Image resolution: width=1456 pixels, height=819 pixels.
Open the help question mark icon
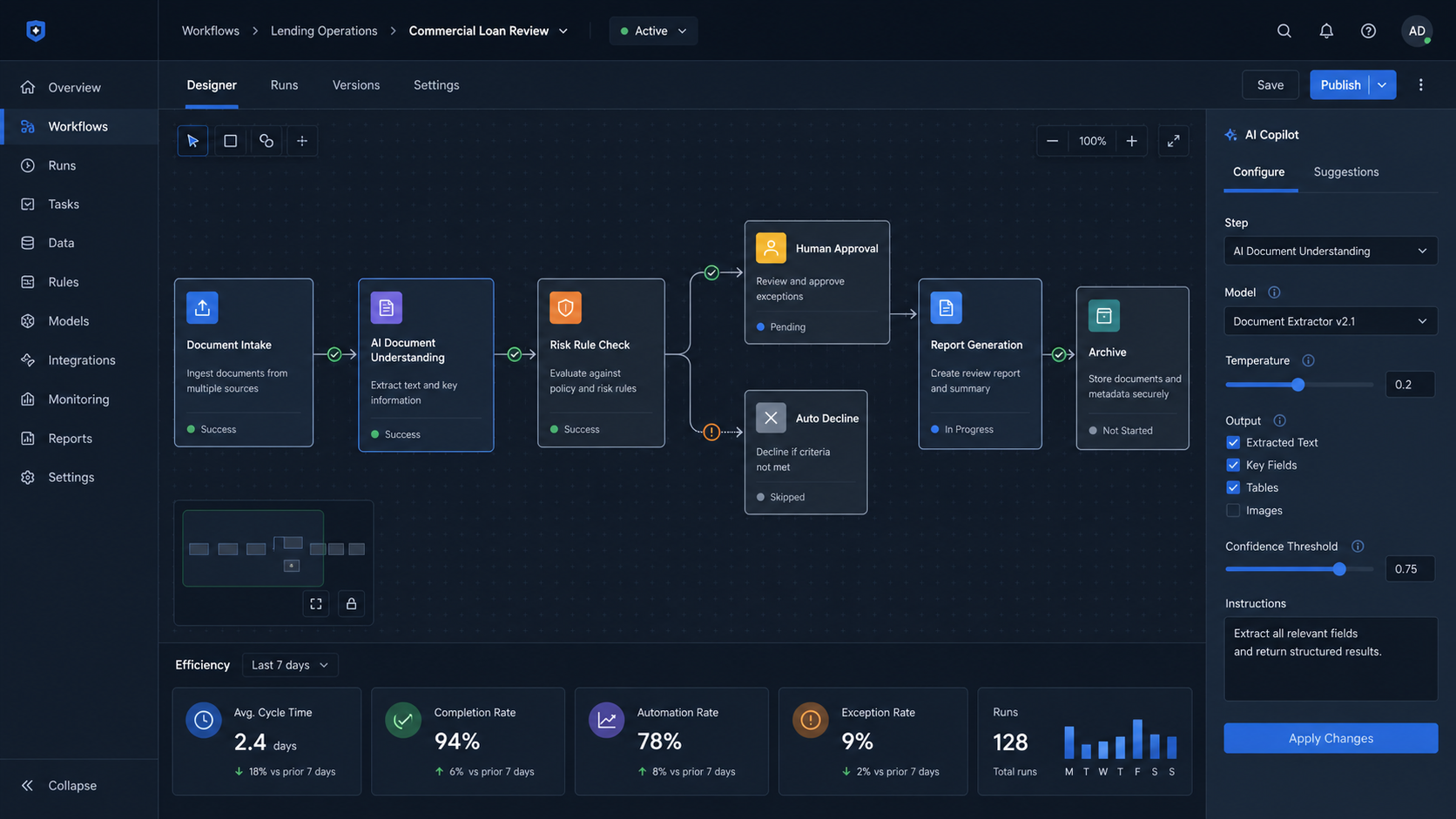pos(1368,30)
